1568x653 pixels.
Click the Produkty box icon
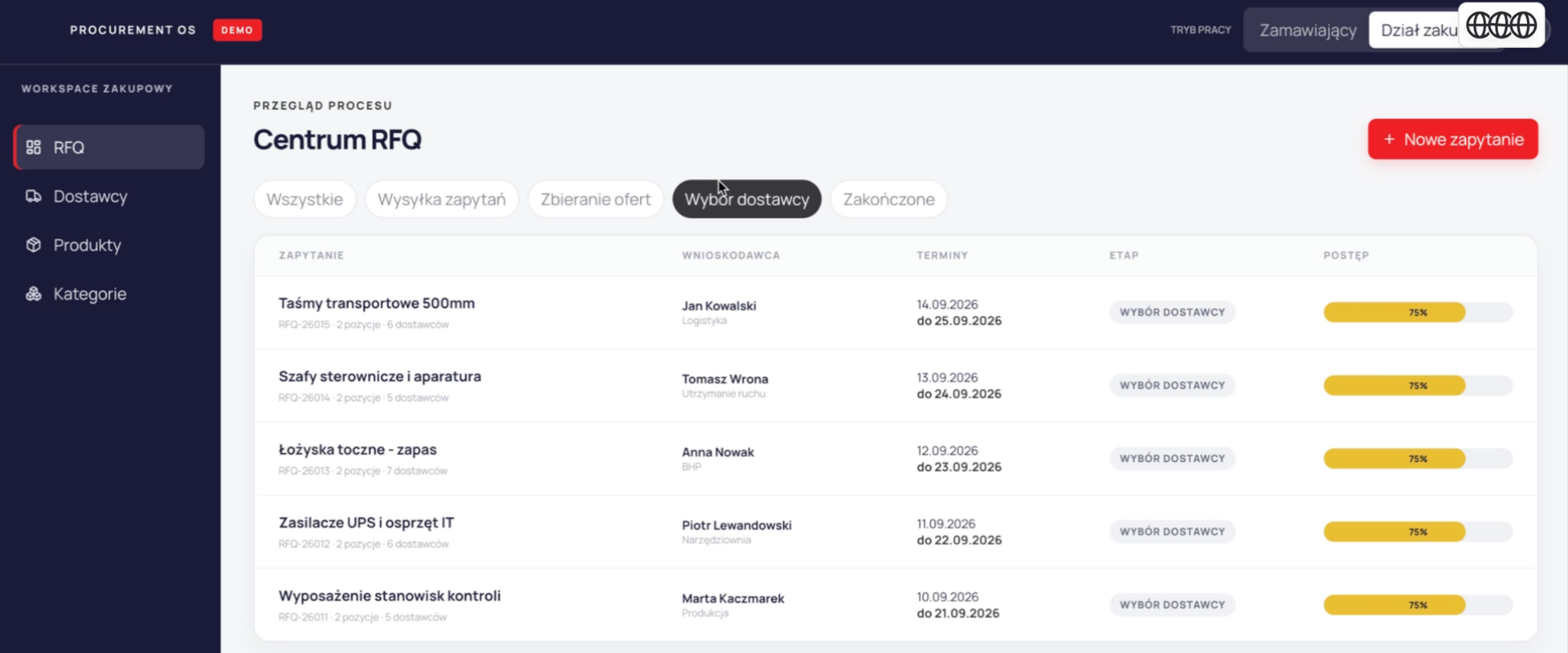tap(33, 245)
